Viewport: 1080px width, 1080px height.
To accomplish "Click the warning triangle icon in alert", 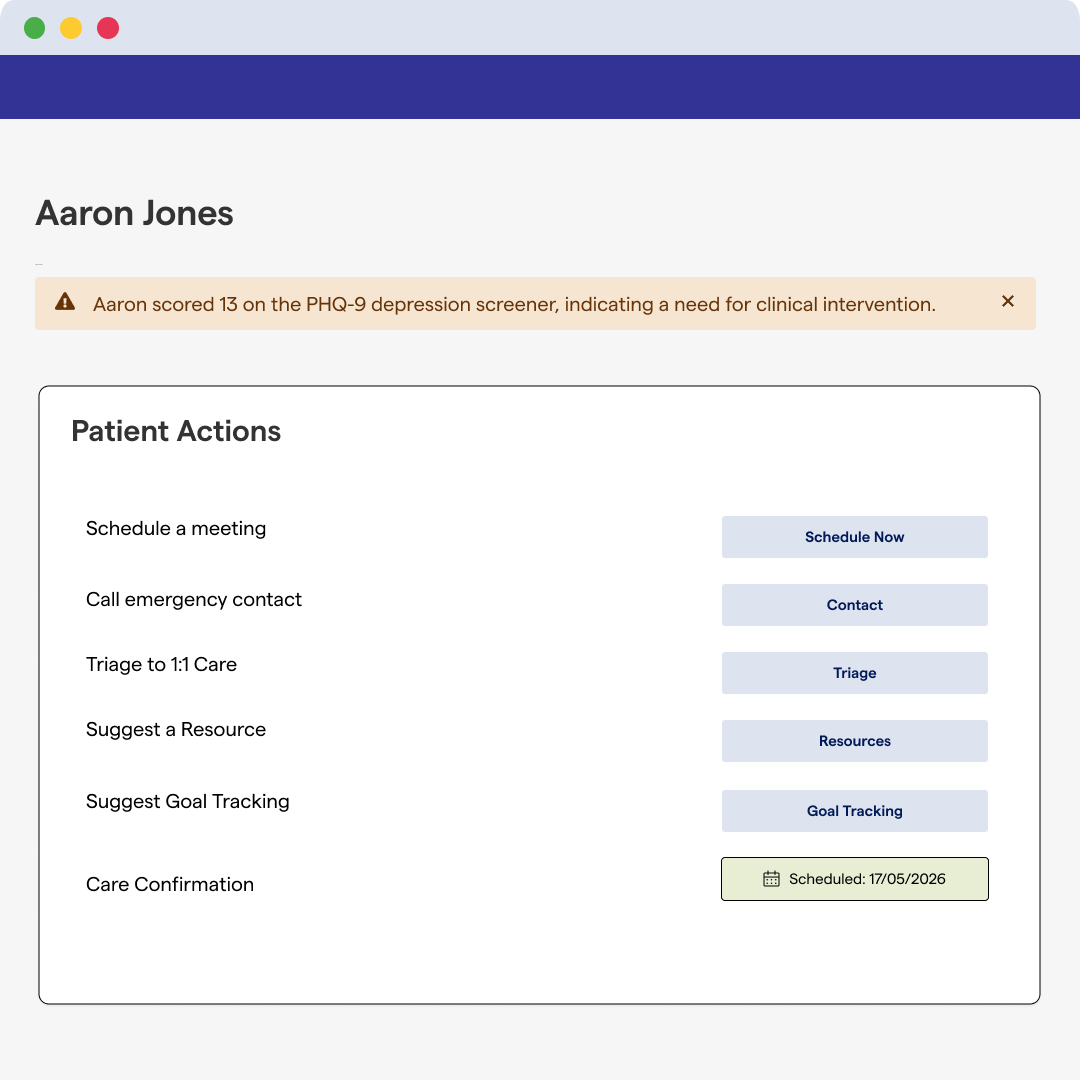I will tap(65, 302).
